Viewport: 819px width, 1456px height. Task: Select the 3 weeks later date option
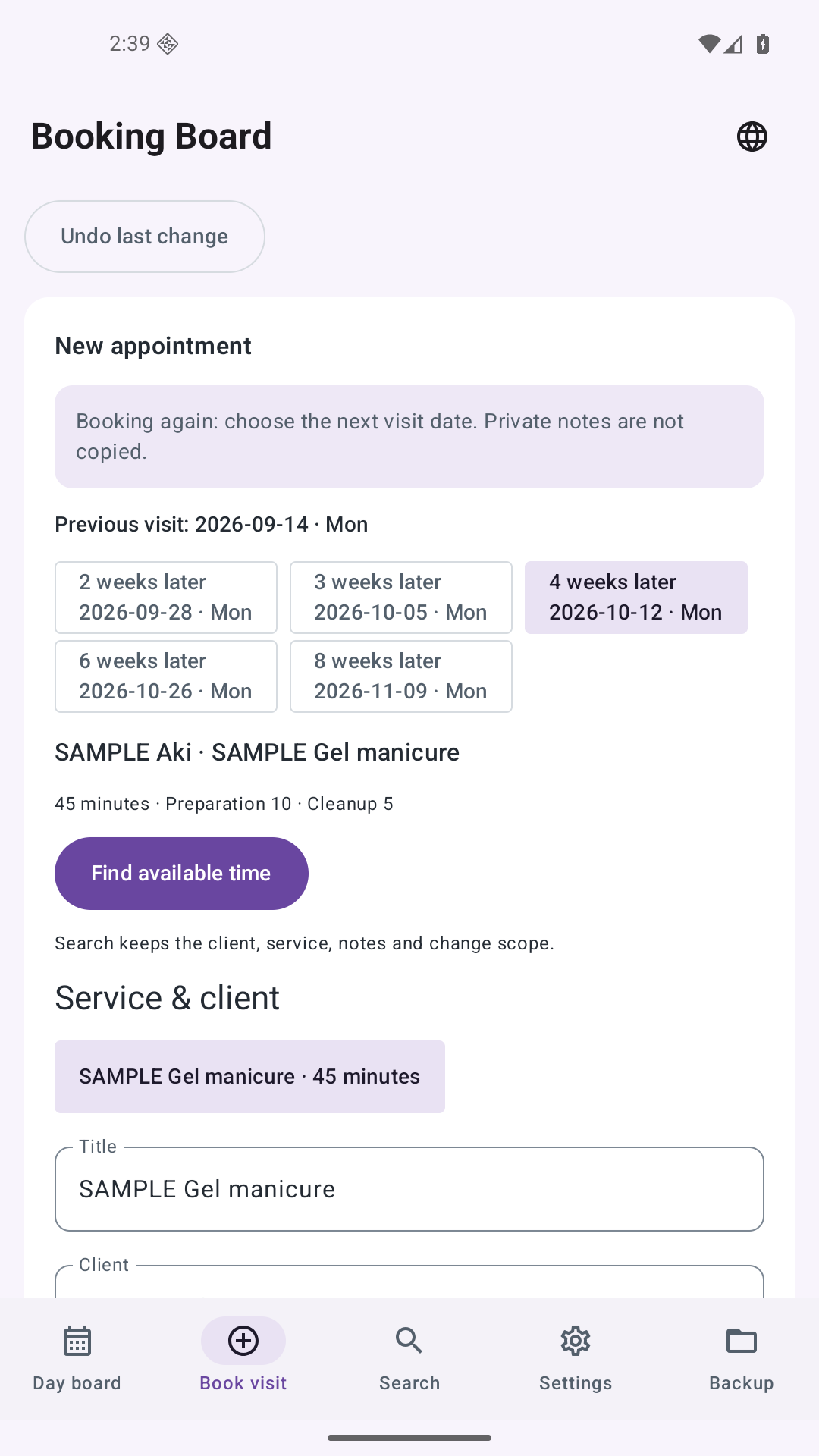[401, 598]
